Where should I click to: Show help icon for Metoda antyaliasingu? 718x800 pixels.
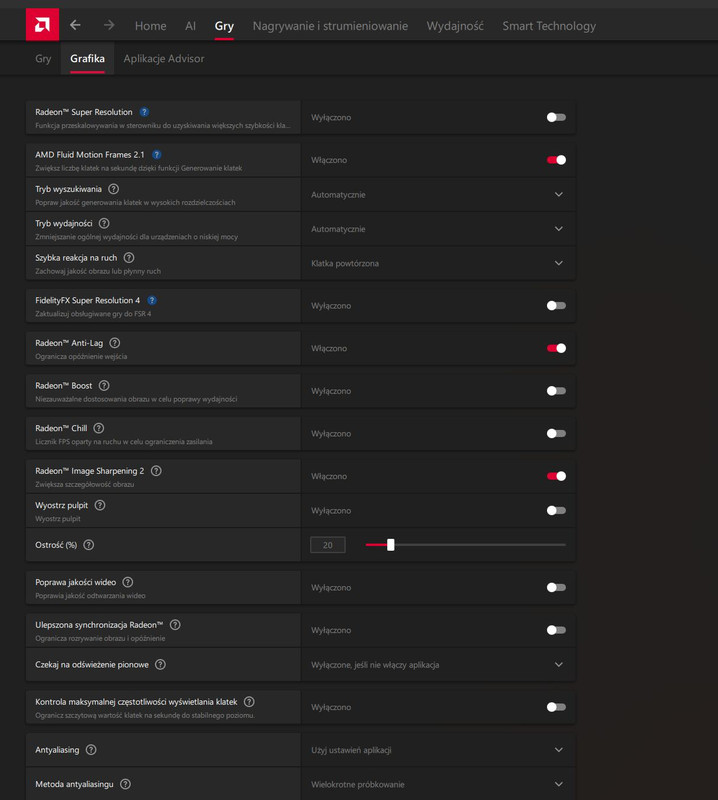point(125,784)
